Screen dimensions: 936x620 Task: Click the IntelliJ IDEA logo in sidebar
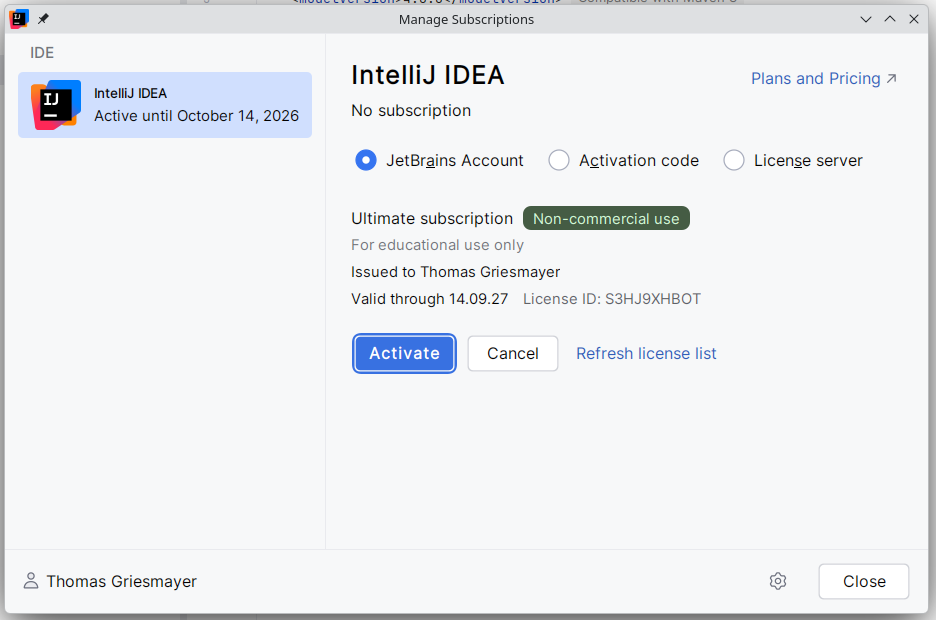[x=56, y=105]
